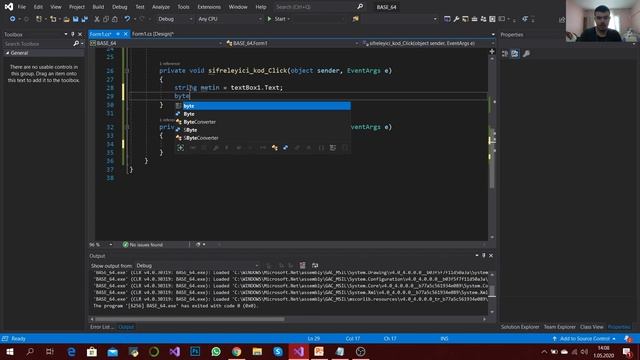Select SByte in IntelliSense list
The image size is (640, 360).
tap(262, 130)
